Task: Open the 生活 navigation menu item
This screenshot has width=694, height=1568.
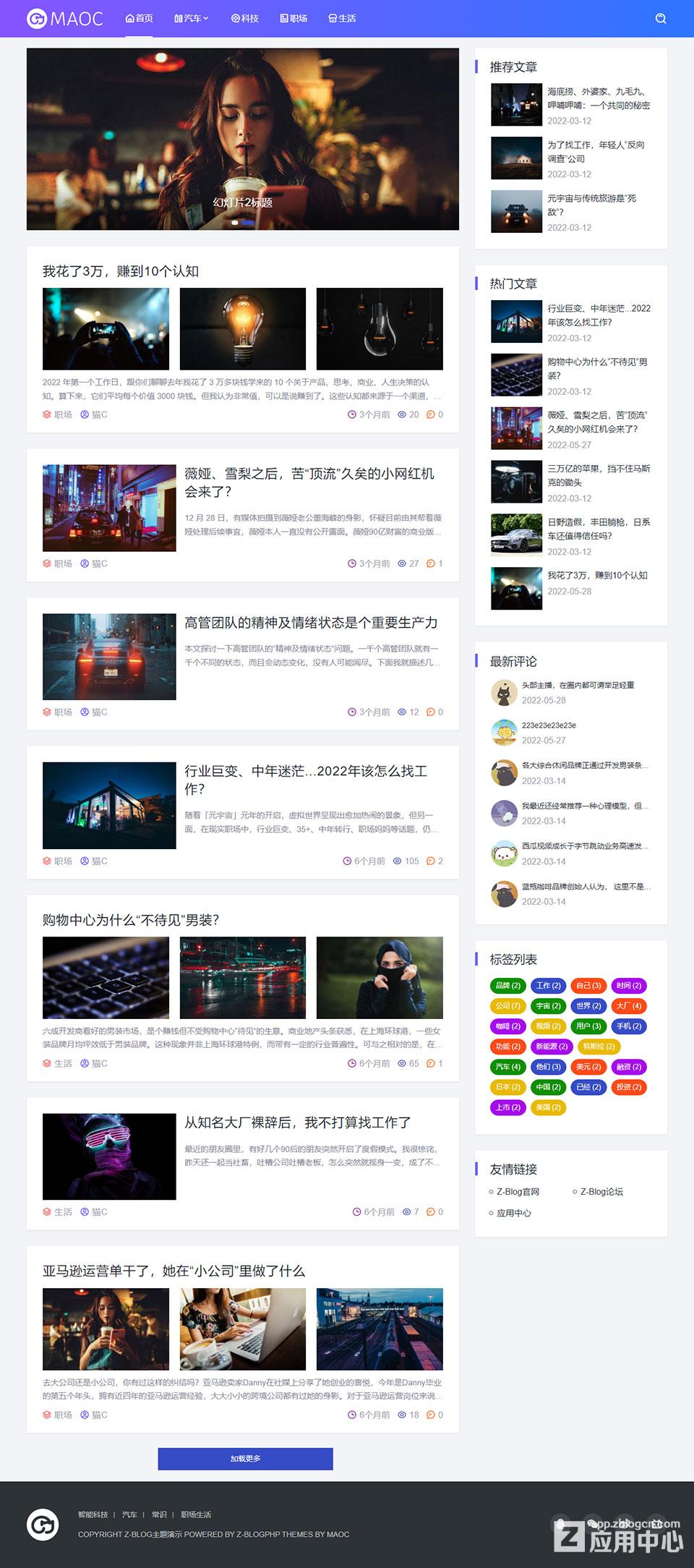Action: 342,19
